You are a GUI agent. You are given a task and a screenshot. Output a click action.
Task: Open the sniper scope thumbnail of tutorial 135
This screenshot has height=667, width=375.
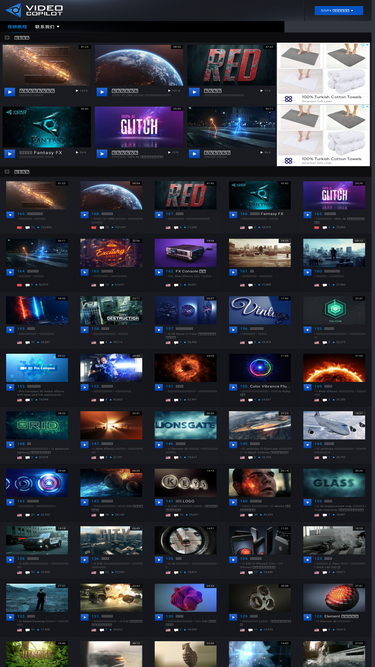(x=185, y=540)
